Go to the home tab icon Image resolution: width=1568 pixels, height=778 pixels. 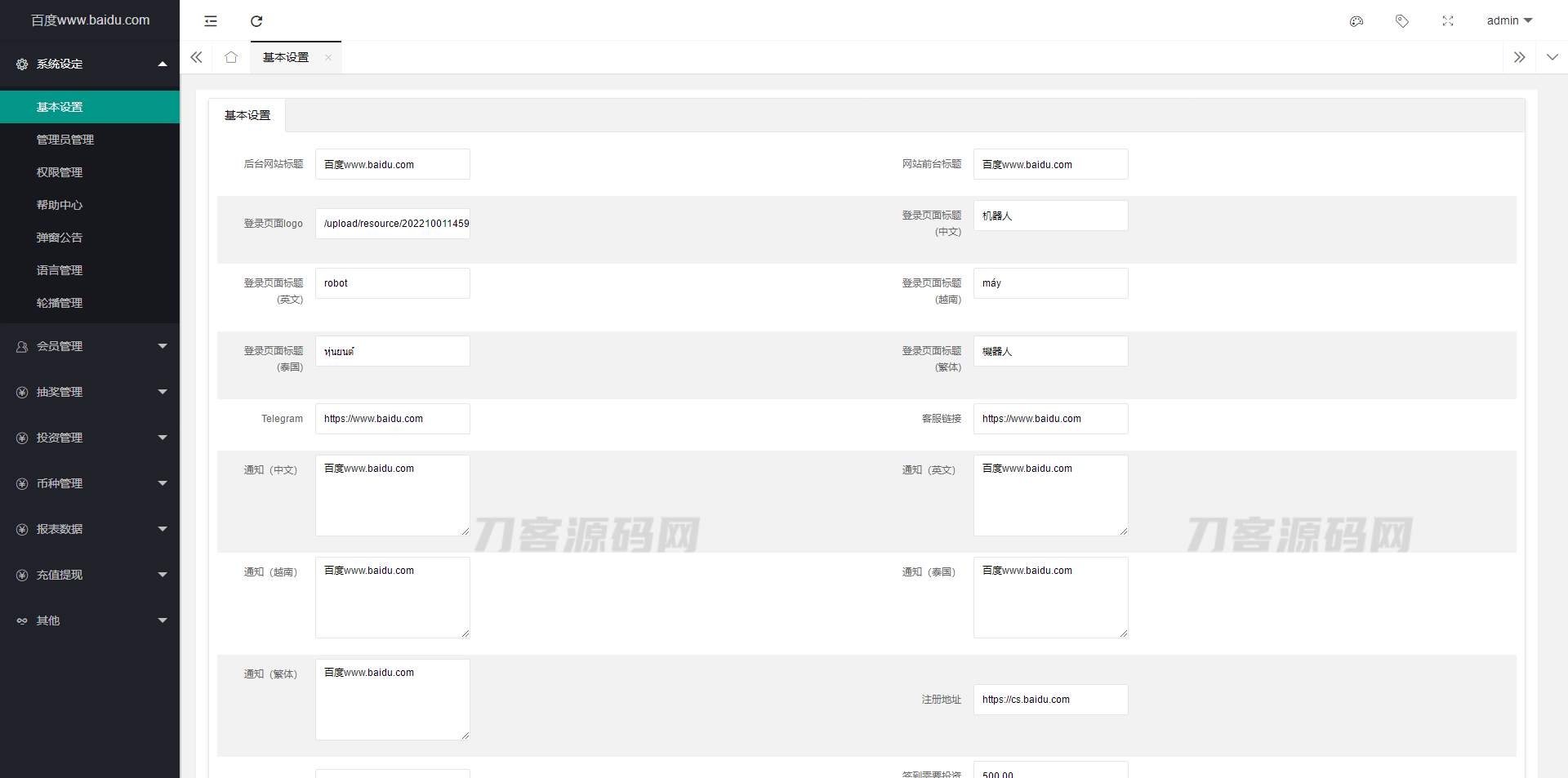tap(231, 57)
